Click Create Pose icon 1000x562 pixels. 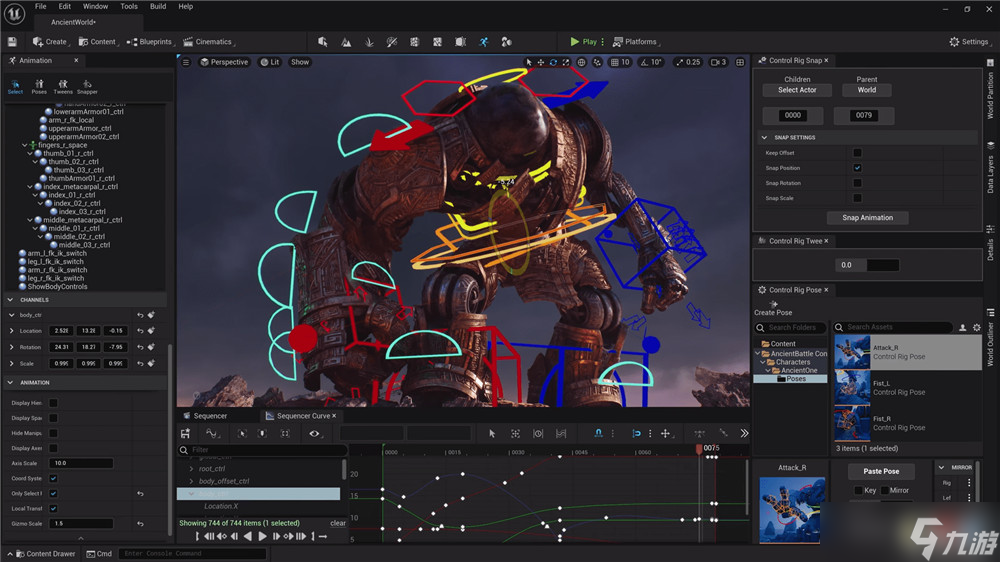click(774, 304)
